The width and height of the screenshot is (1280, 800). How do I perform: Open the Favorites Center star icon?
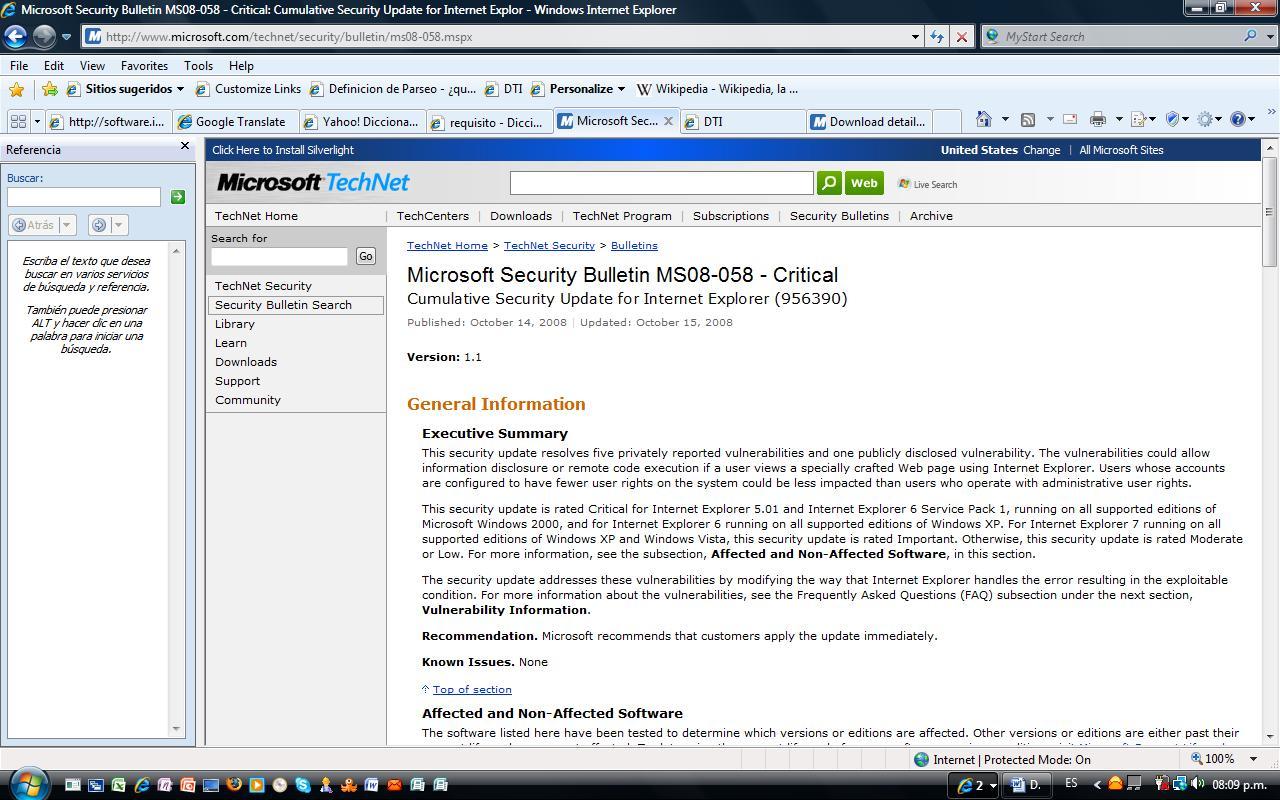(x=16, y=89)
